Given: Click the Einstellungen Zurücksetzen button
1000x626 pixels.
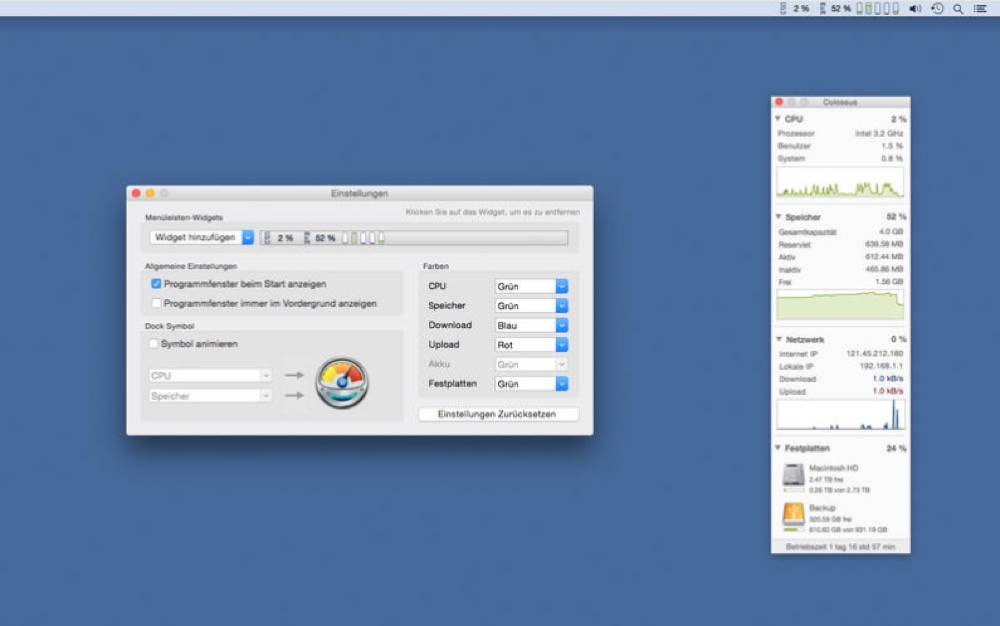Looking at the screenshot, I should point(498,414).
